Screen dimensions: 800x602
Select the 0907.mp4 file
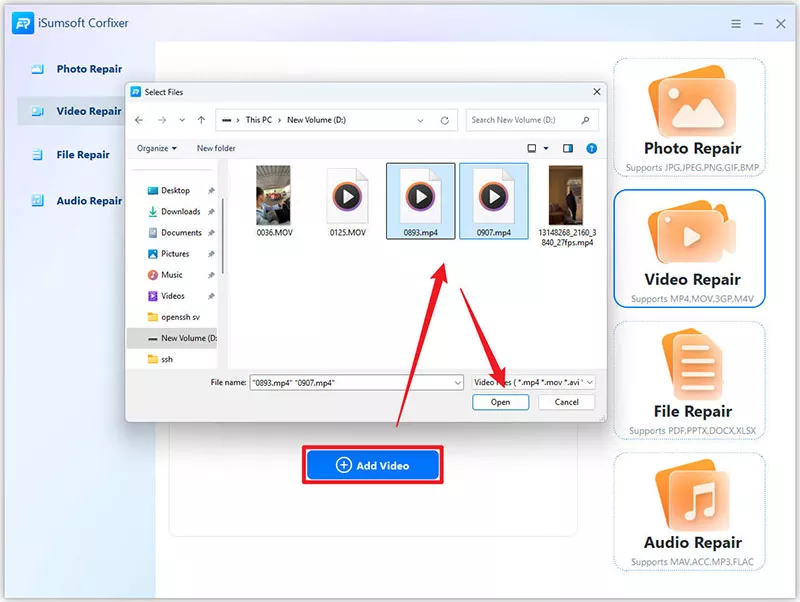[494, 201]
